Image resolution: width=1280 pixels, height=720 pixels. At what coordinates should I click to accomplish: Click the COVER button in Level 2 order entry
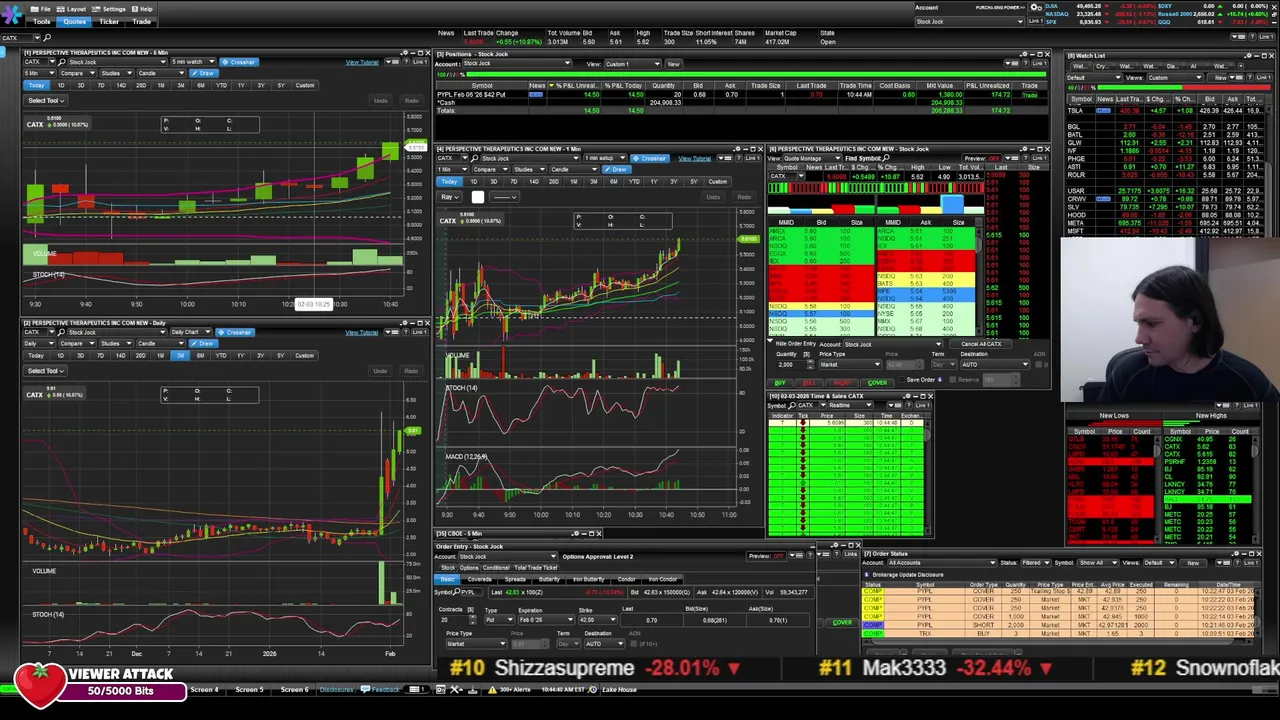click(x=877, y=383)
